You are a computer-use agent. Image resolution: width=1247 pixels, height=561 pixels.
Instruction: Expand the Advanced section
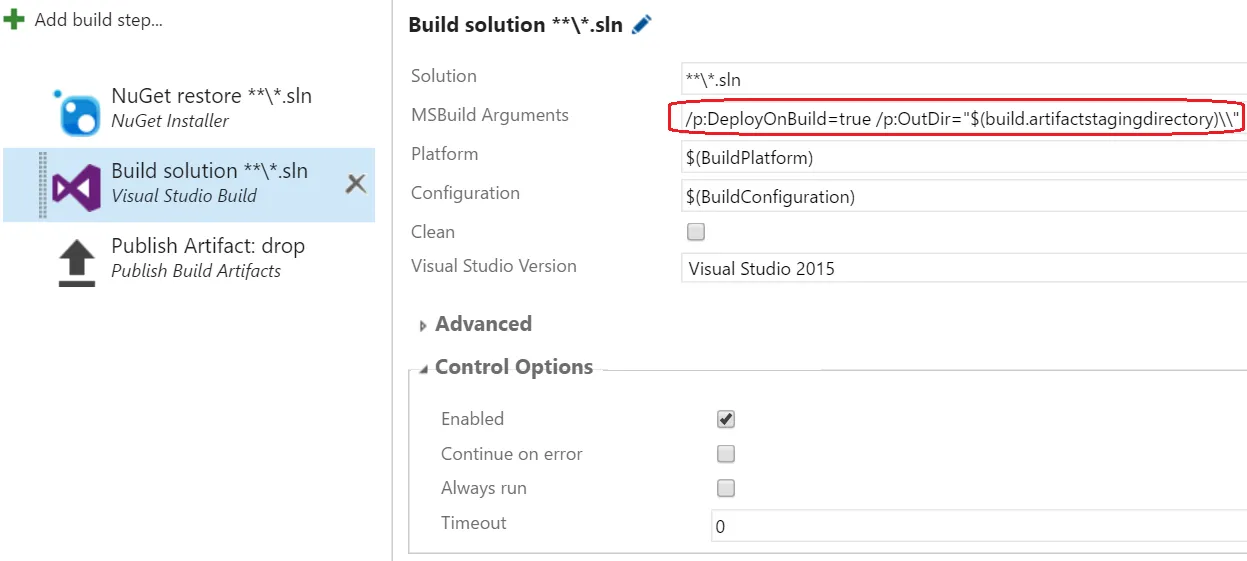pyautogui.click(x=423, y=325)
